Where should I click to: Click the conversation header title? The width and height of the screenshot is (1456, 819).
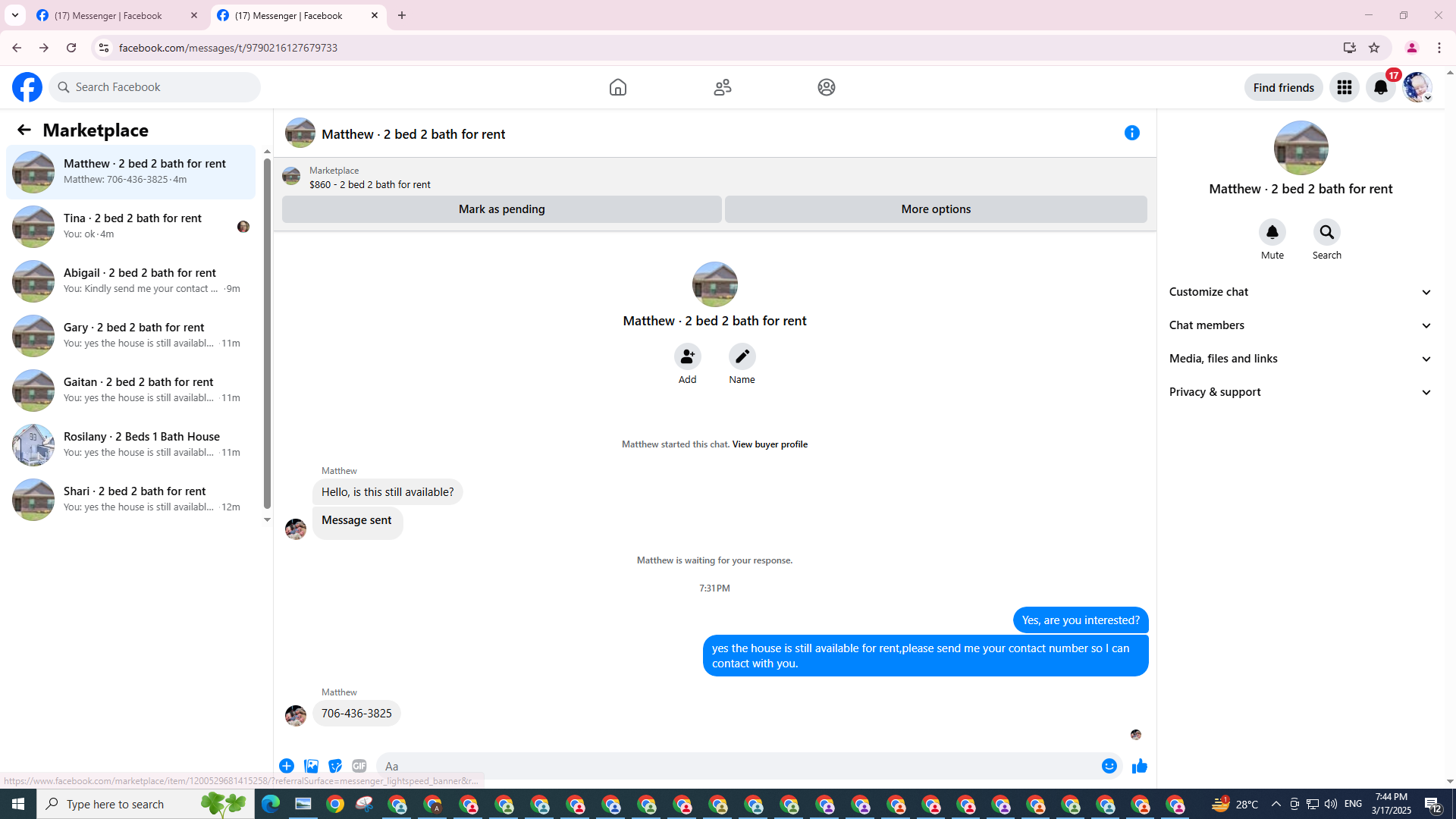click(413, 134)
